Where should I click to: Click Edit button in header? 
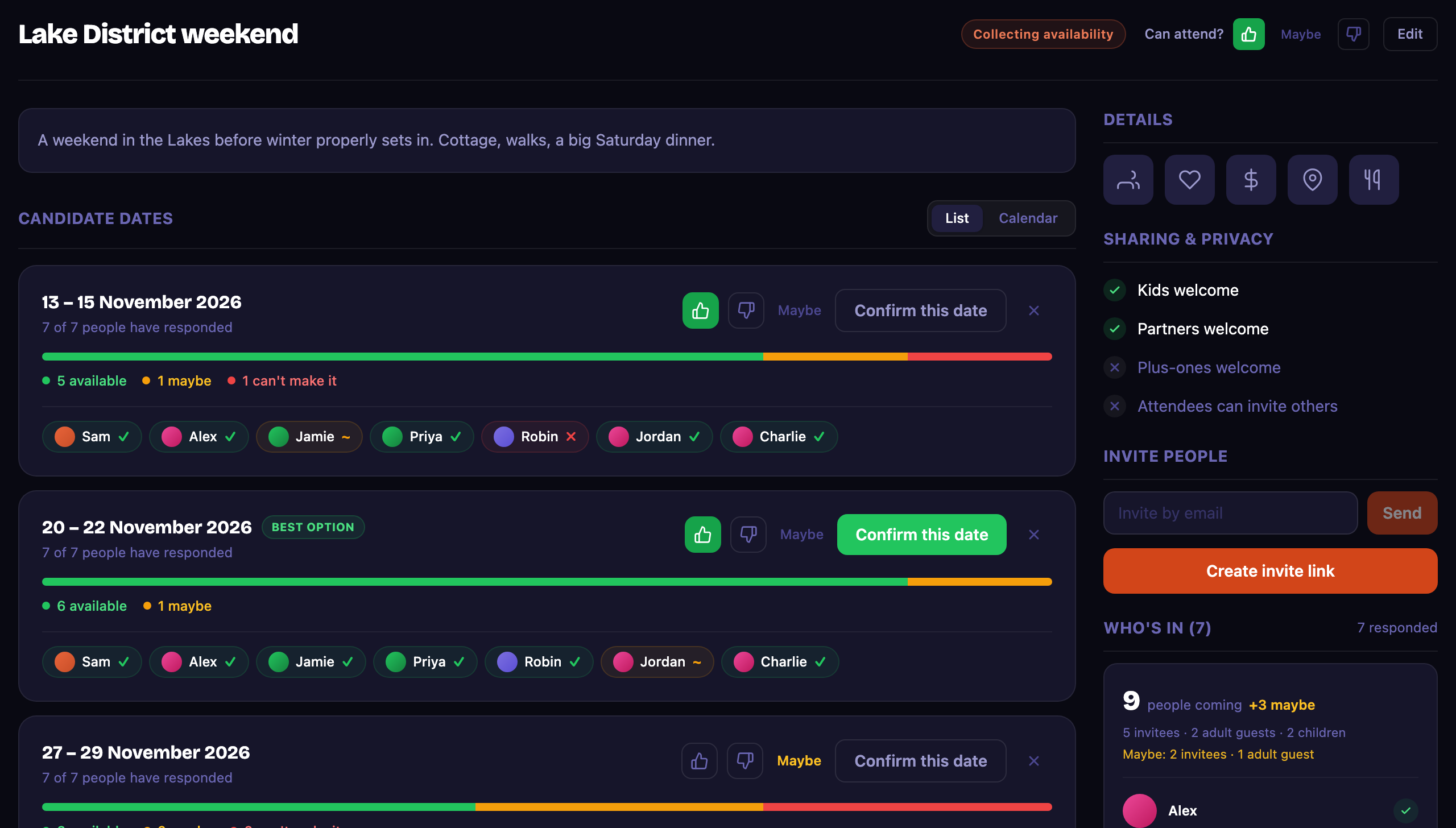1410,34
